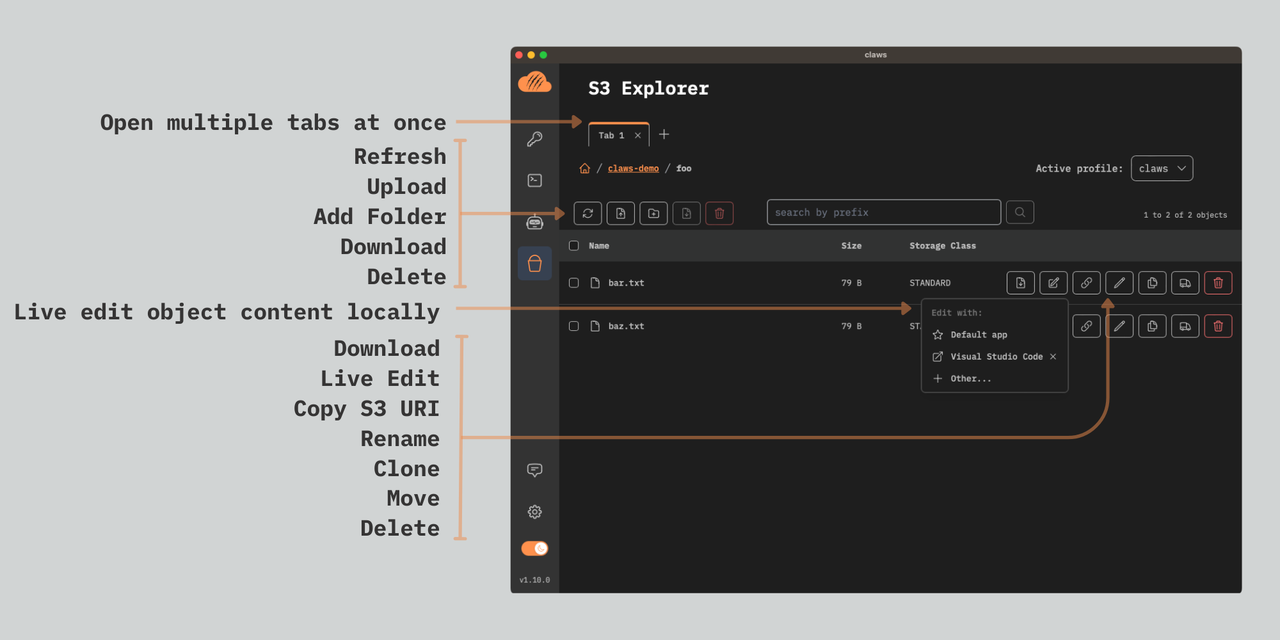
Task: Download bar.txt using its row button
Action: click(x=1021, y=283)
